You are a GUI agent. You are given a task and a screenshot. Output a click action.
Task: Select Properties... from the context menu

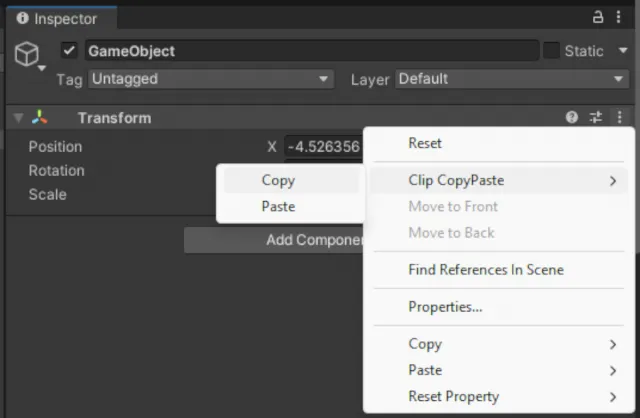click(x=499, y=307)
